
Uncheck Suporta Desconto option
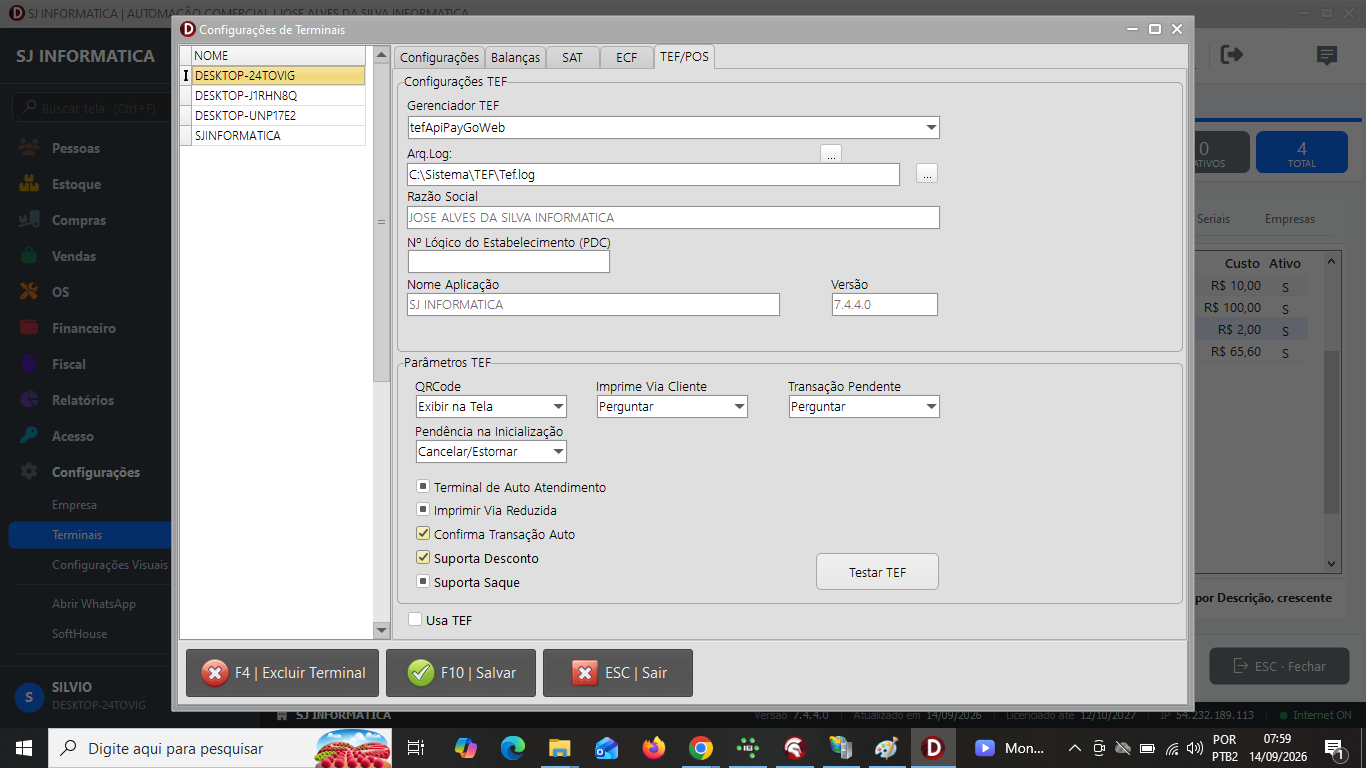coord(423,558)
